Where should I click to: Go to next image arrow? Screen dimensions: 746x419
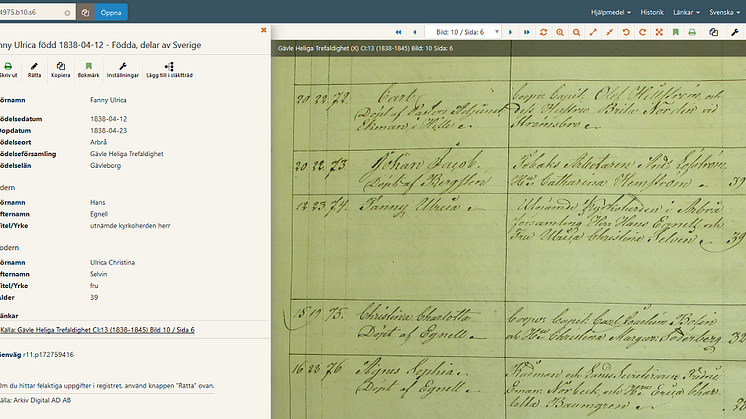510,32
